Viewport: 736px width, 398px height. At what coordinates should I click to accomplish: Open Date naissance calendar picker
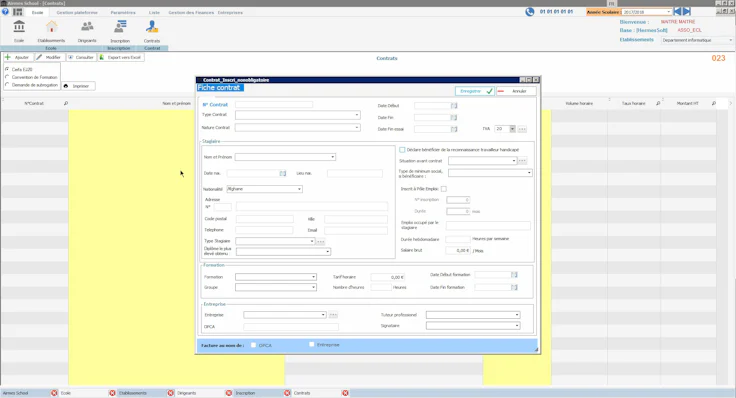coord(283,174)
